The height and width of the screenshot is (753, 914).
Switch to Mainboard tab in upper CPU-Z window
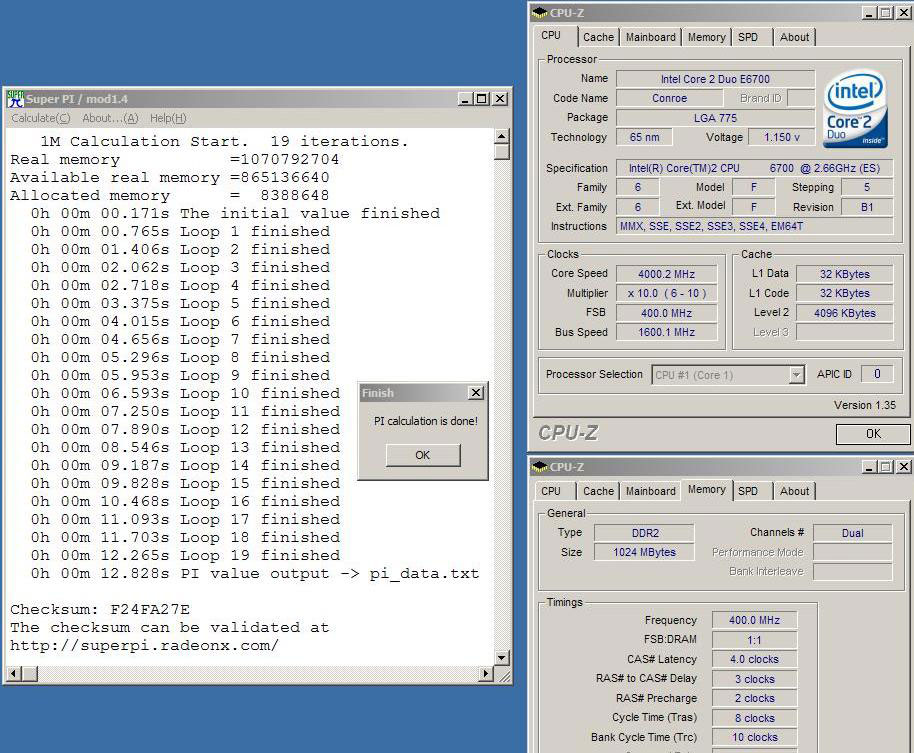click(651, 37)
